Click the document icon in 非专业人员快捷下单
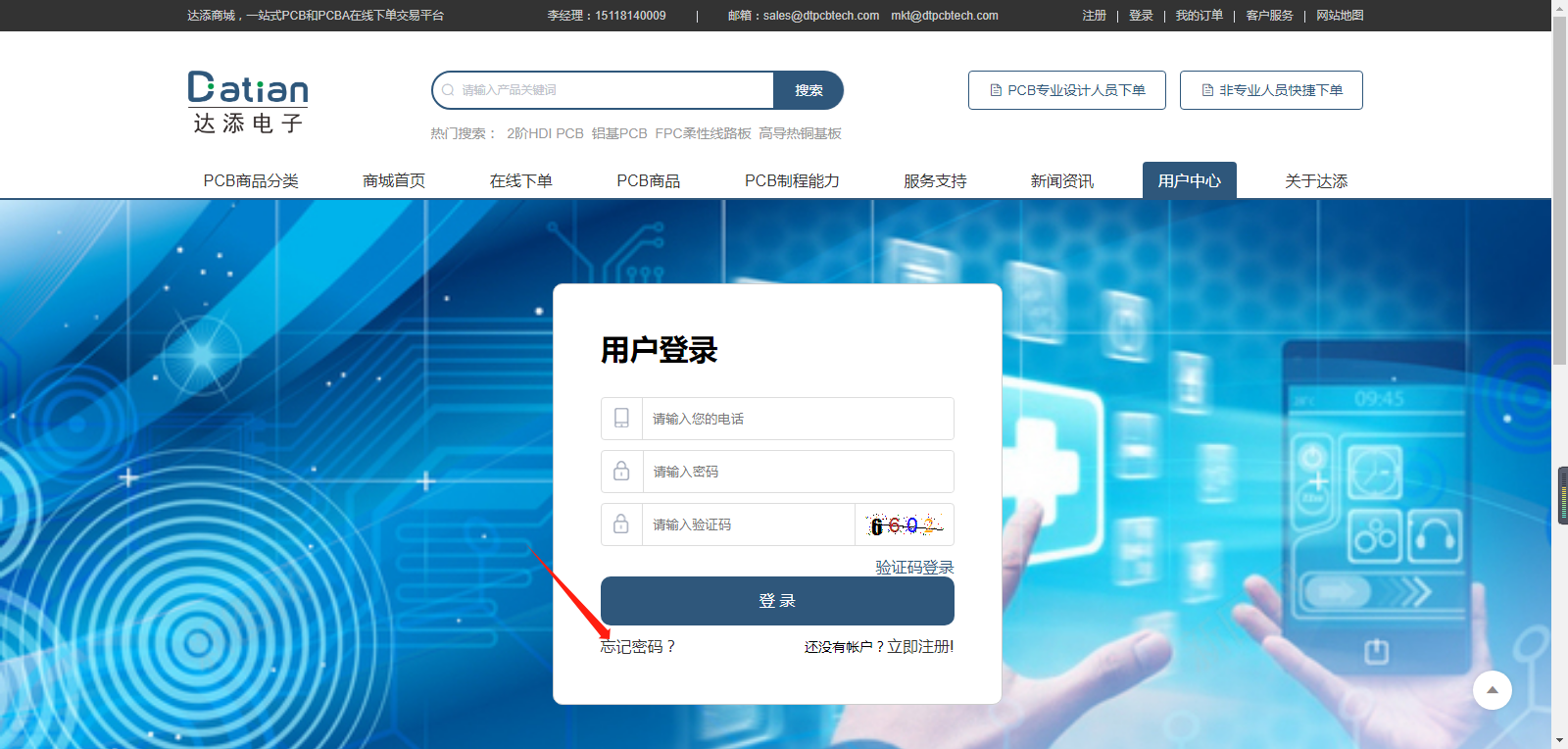The width and height of the screenshot is (1568, 749). (x=1207, y=90)
